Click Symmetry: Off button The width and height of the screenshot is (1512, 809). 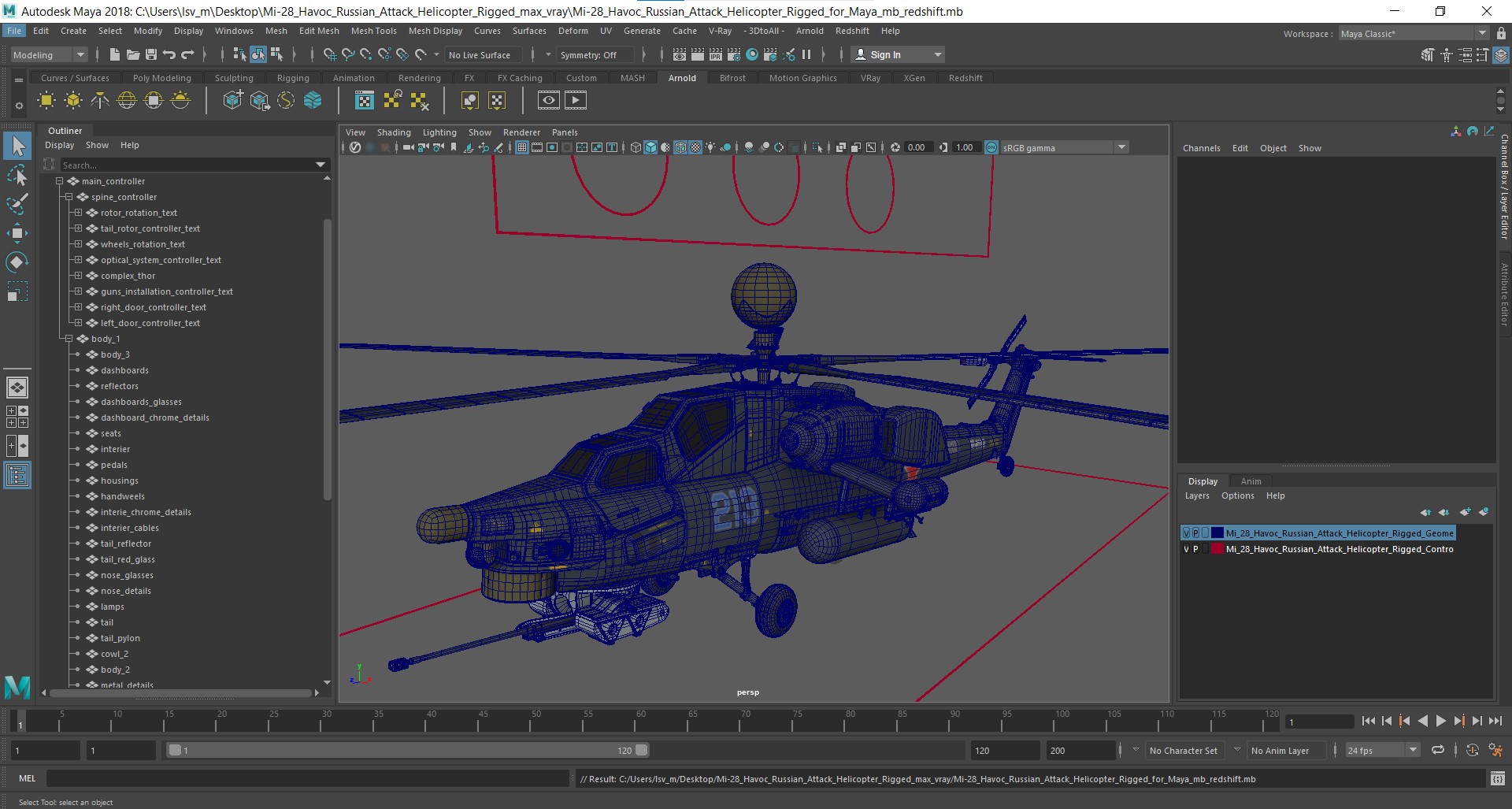(x=594, y=54)
